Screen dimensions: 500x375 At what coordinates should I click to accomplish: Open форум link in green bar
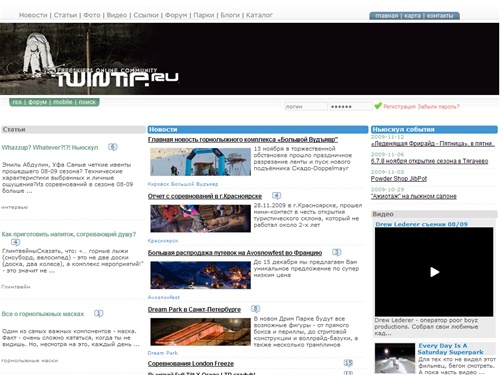click(37, 102)
